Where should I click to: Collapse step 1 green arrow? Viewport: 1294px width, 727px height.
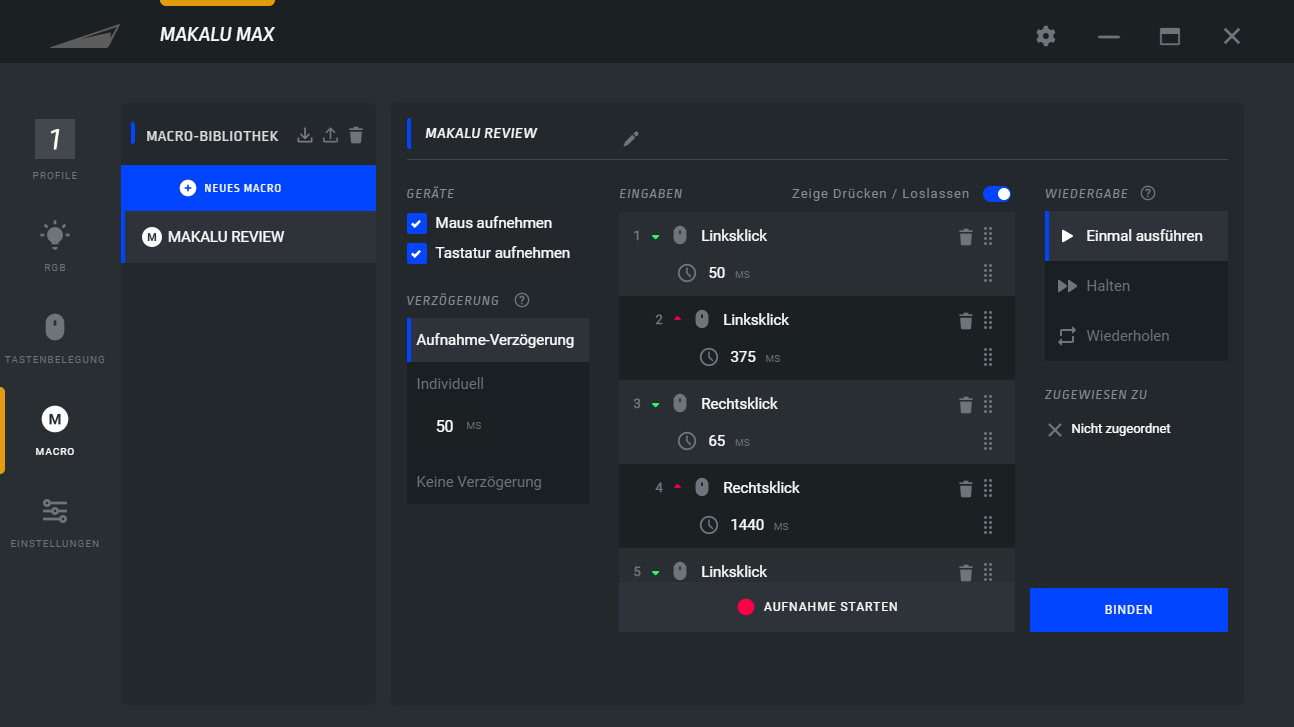tap(656, 237)
